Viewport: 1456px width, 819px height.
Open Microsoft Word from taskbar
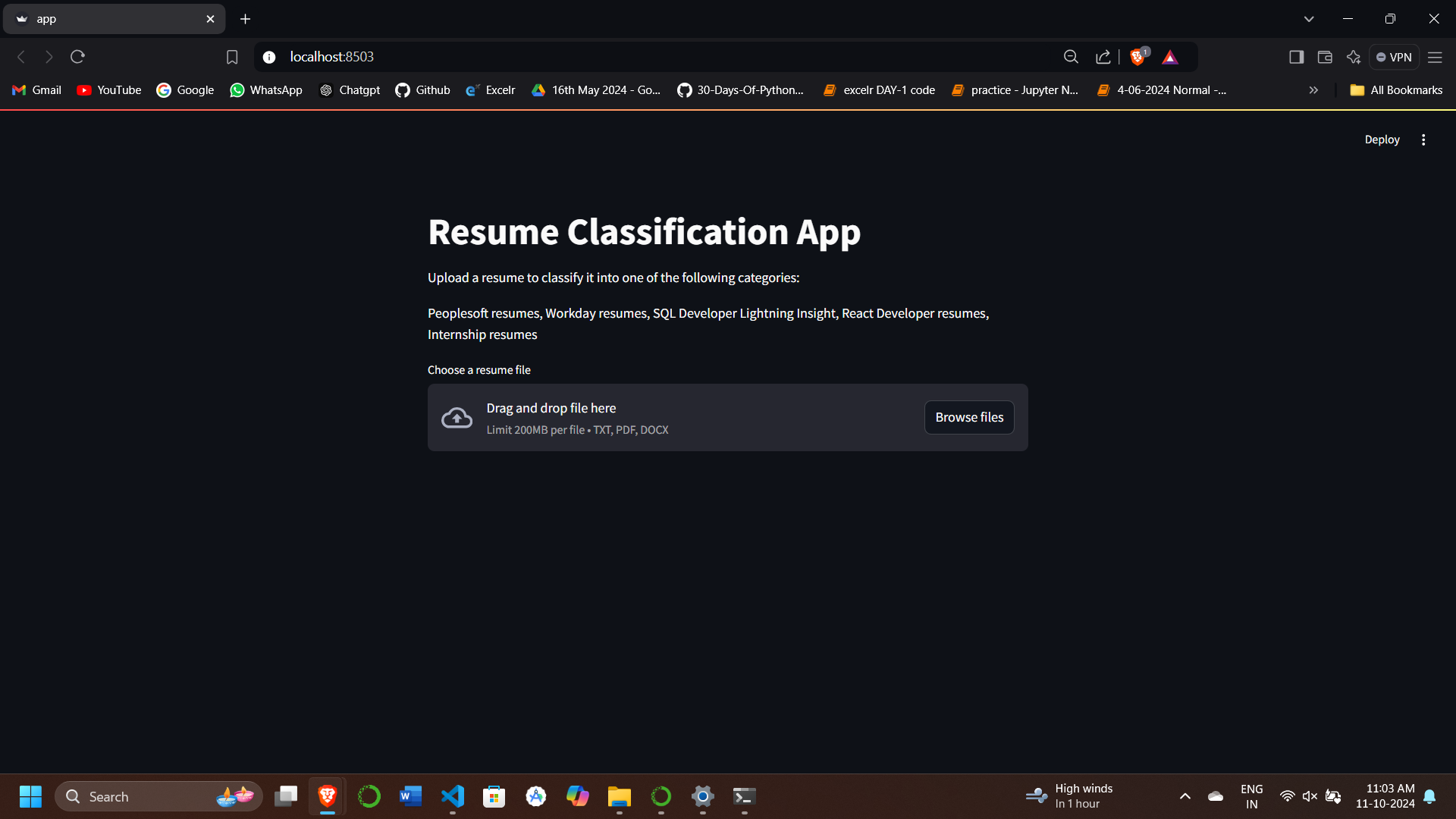click(411, 796)
